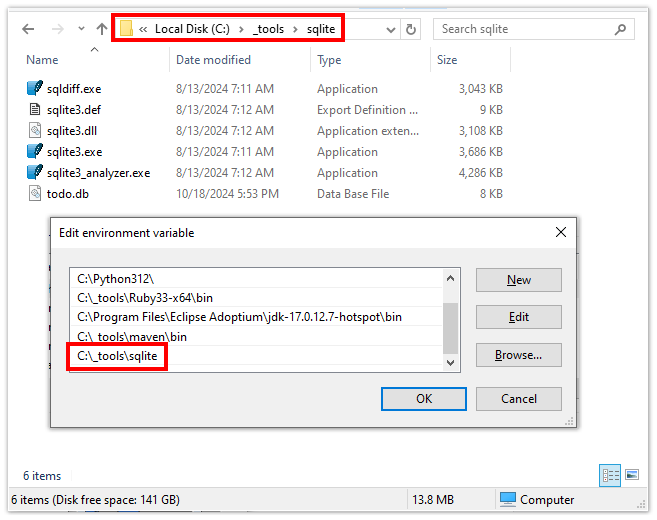Click the Forward navigation arrow

57,29
